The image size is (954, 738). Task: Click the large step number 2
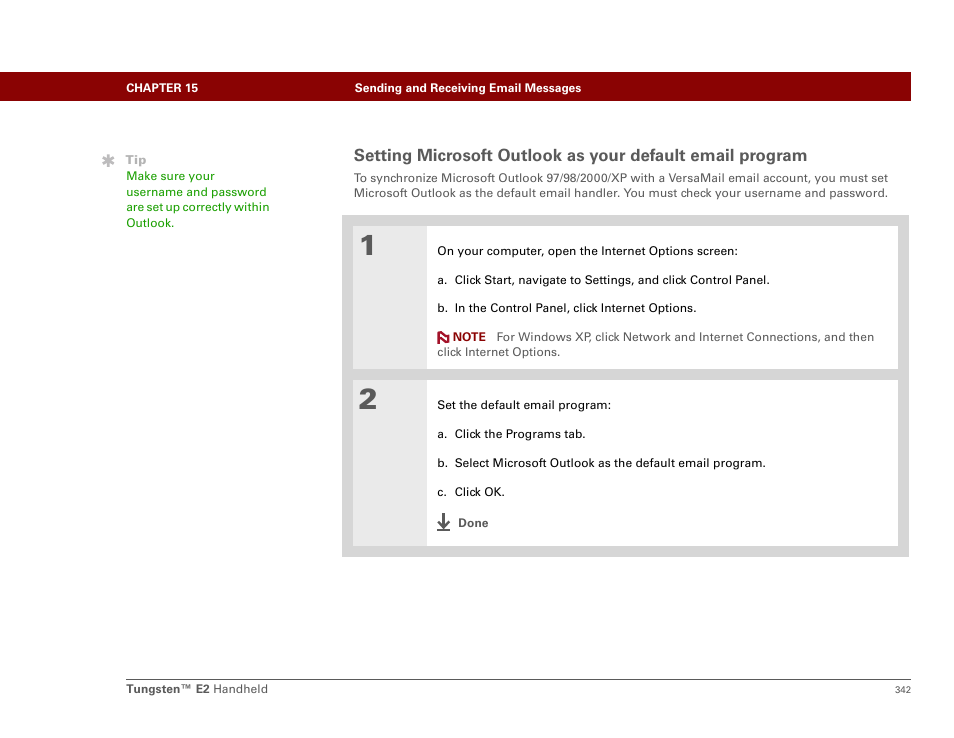pos(367,400)
